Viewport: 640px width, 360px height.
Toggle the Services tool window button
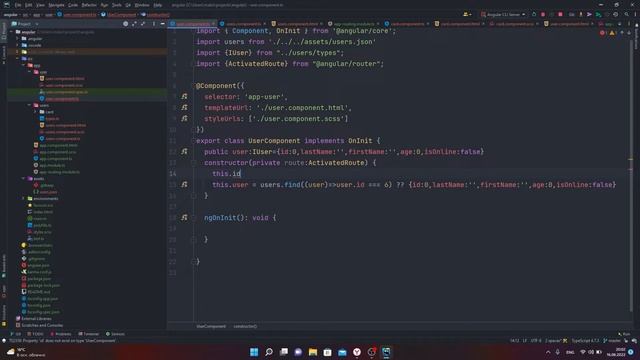pyautogui.click(x=115, y=334)
